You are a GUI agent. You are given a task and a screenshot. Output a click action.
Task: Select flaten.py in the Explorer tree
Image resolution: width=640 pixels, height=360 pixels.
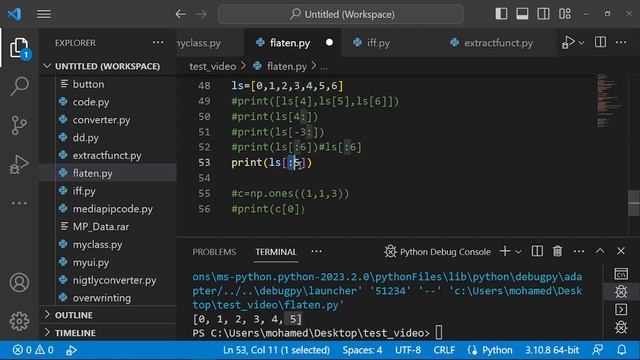108,173
